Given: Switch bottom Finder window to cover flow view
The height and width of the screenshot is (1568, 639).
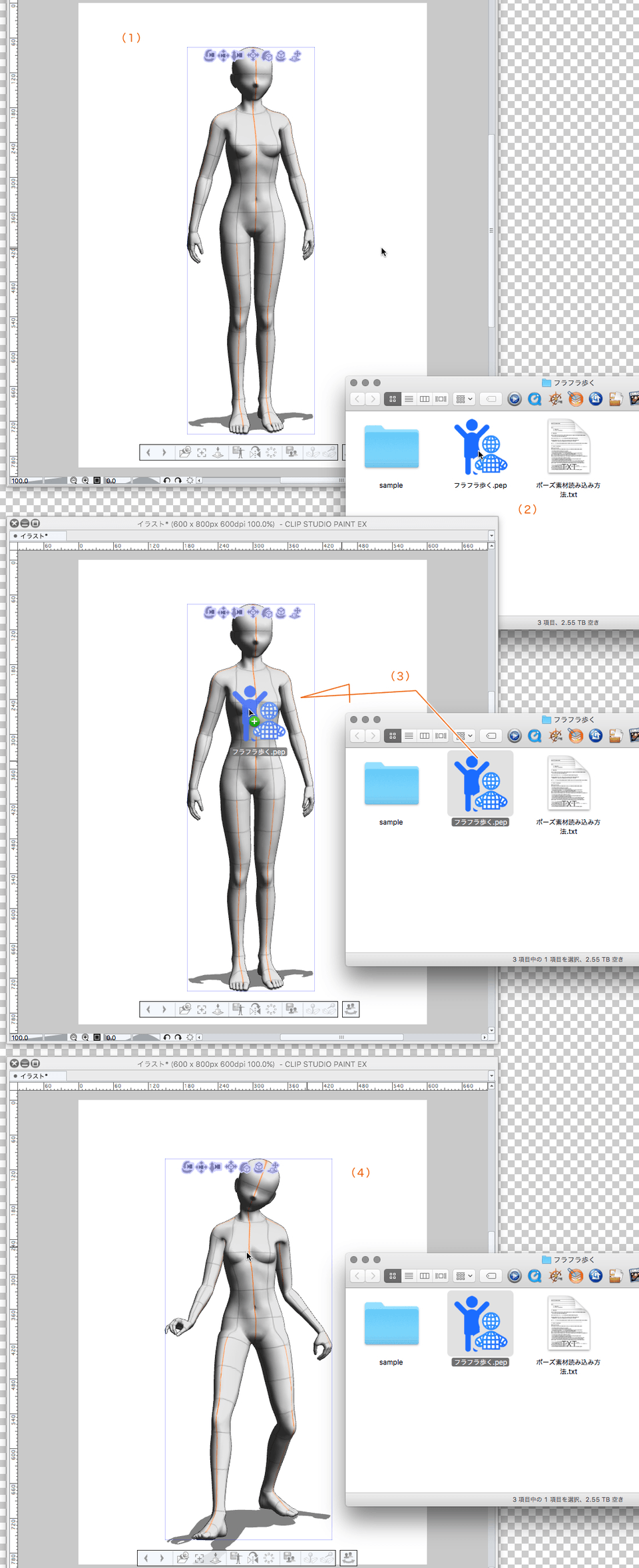Looking at the screenshot, I should click(x=441, y=1276).
